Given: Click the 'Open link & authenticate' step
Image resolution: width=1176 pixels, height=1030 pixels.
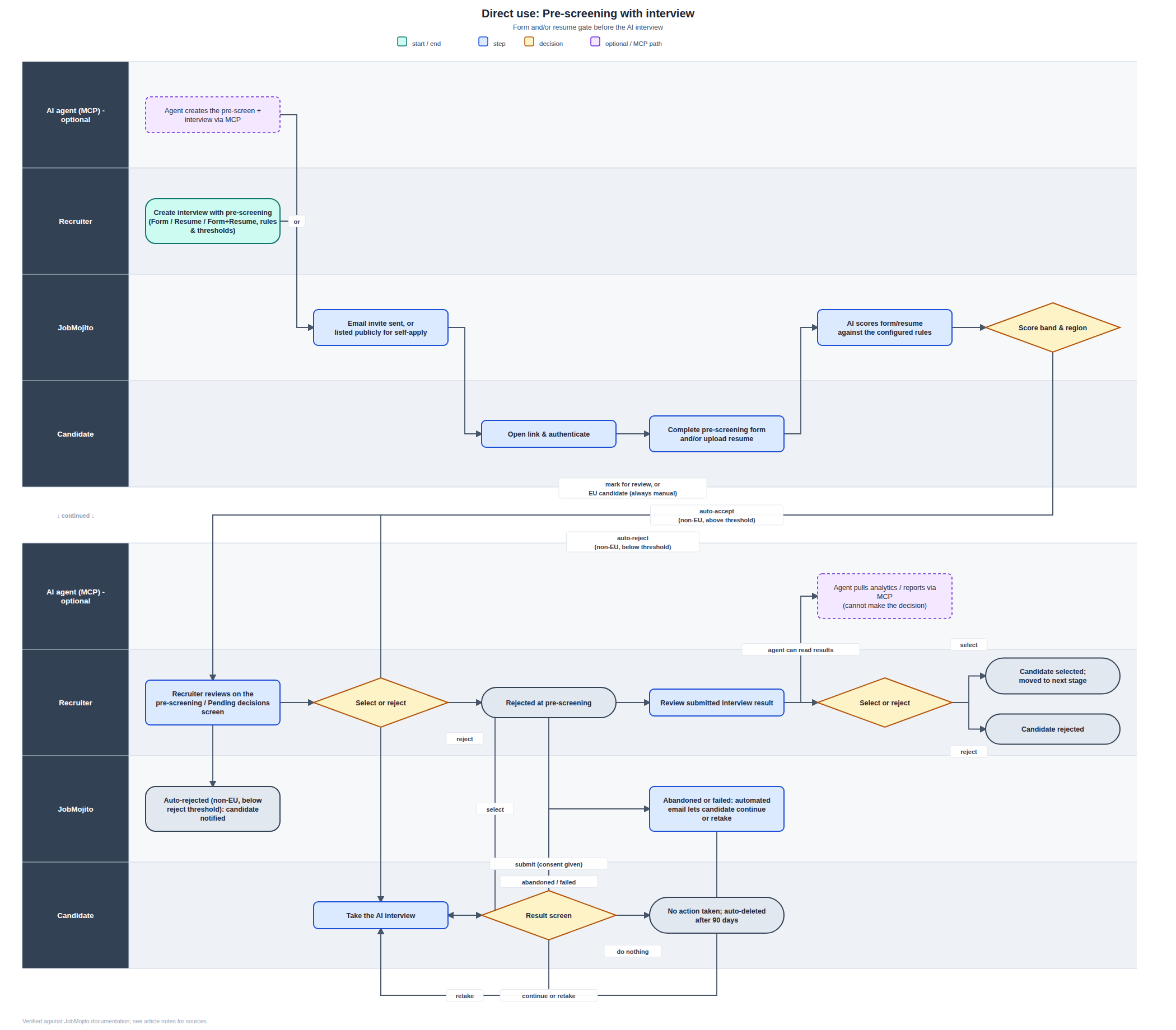Looking at the screenshot, I should click(549, 434).
